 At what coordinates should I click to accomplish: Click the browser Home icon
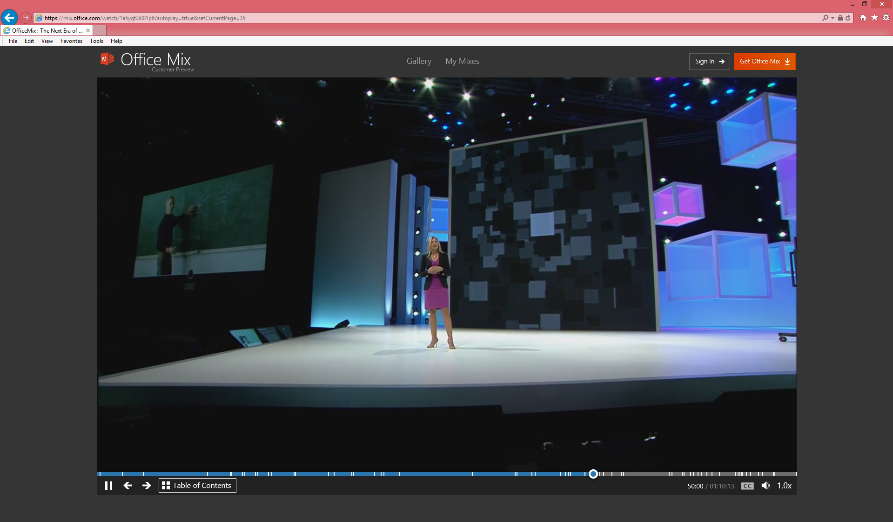[863, 18]
